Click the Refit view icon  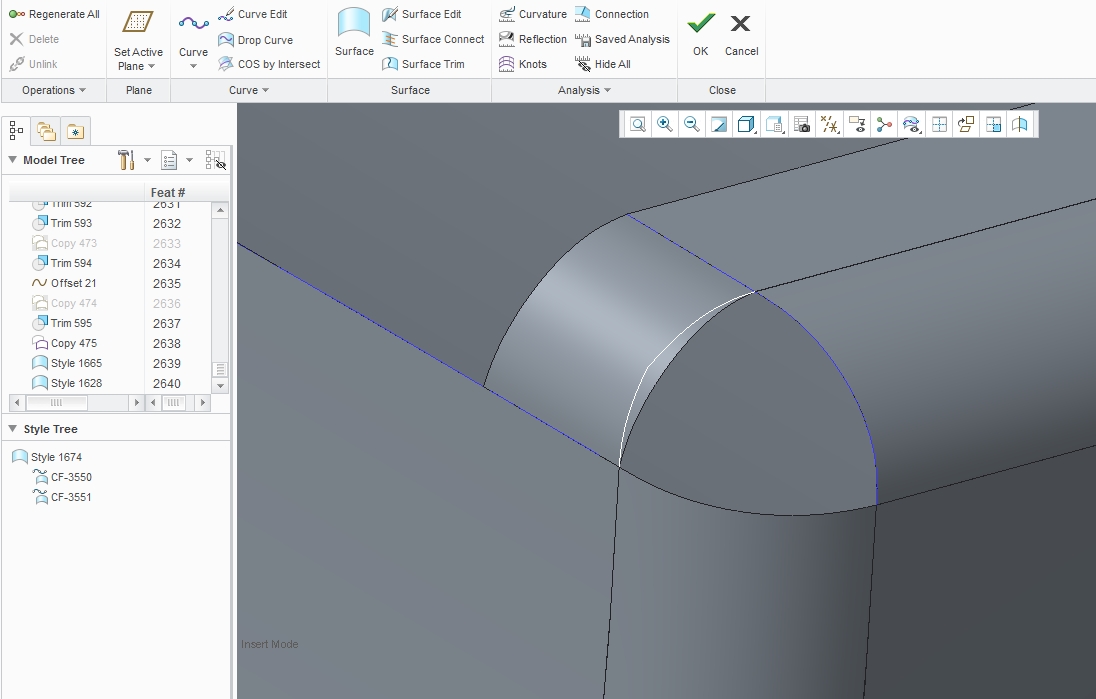pos(637,124)
